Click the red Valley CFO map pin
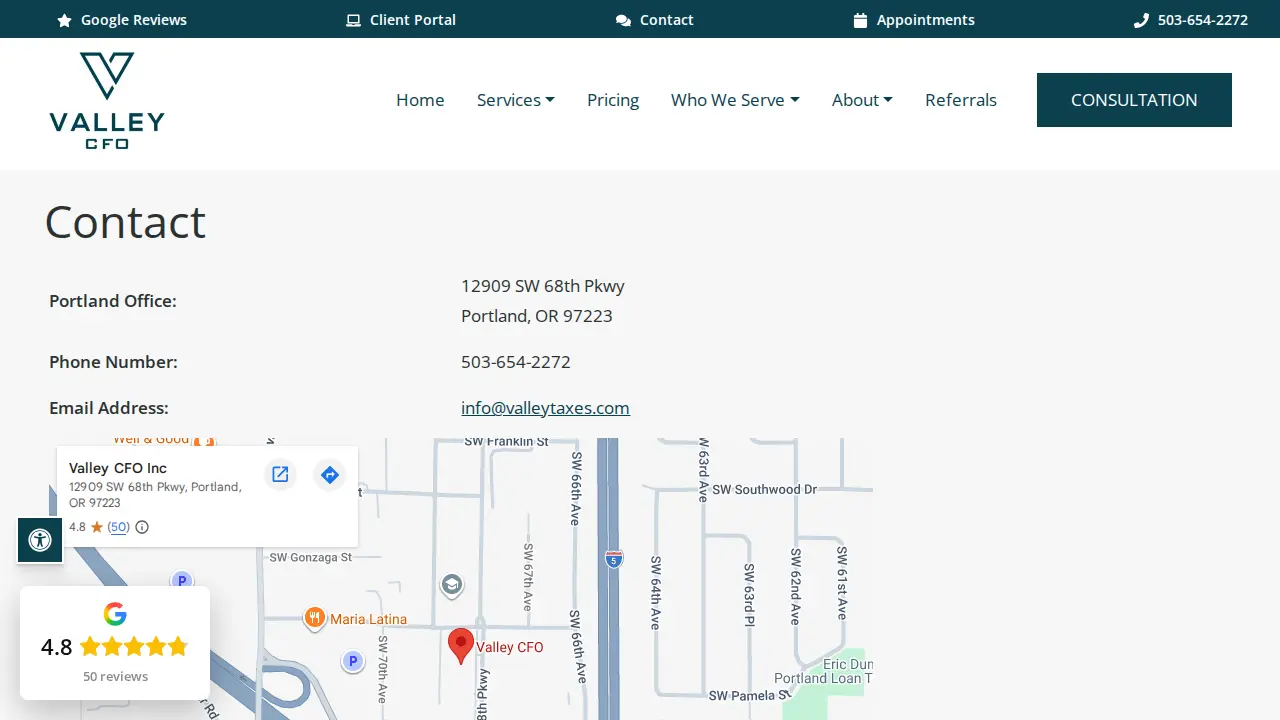This screenshot has height=720, width=1280. [x=460, y=646]
